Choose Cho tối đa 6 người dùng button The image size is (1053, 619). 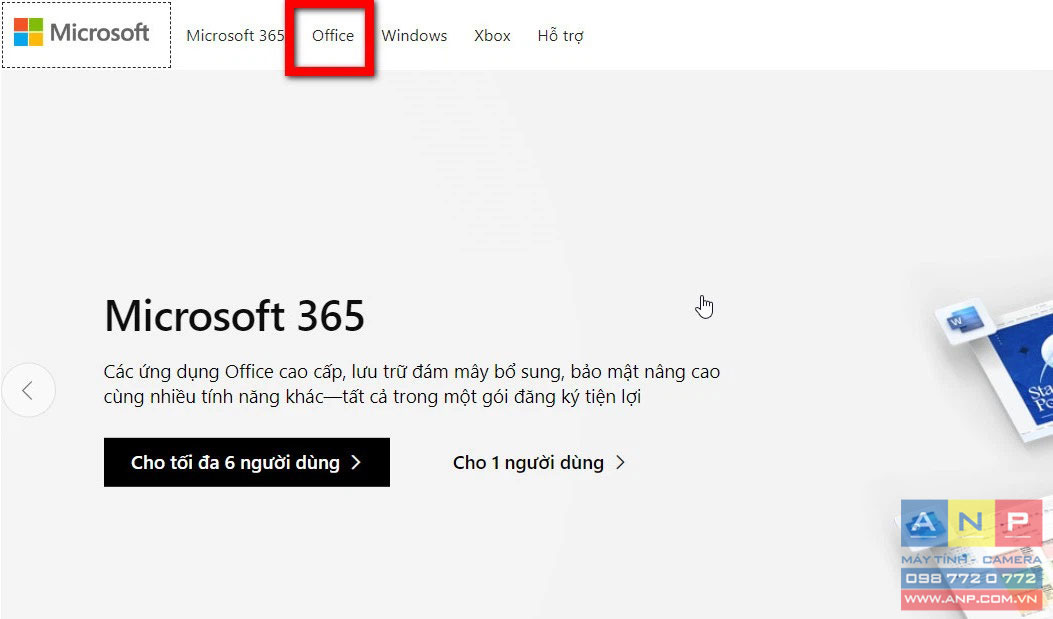tap(246, 463)
